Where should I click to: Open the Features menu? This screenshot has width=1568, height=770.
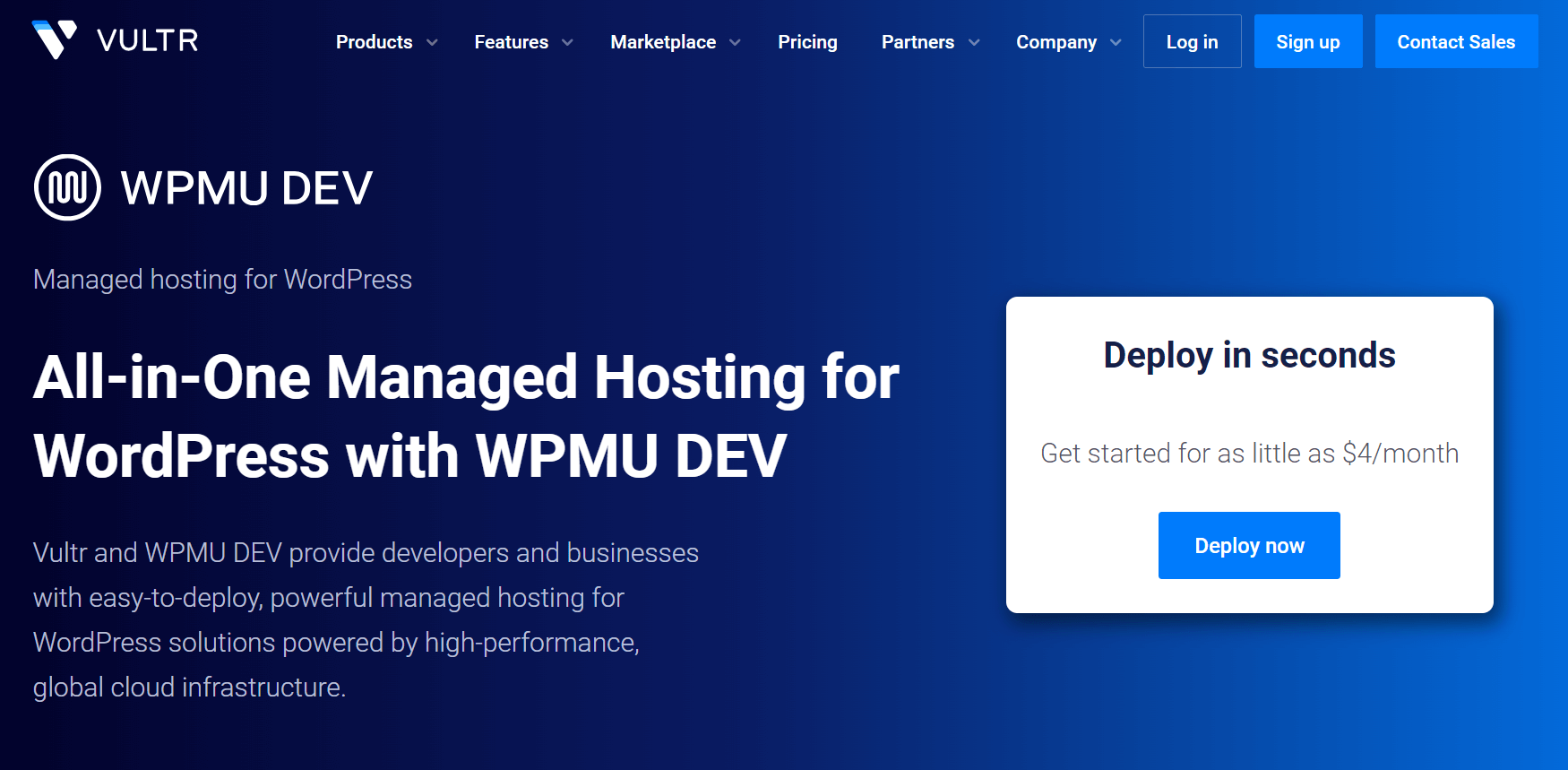click(511, 42)
